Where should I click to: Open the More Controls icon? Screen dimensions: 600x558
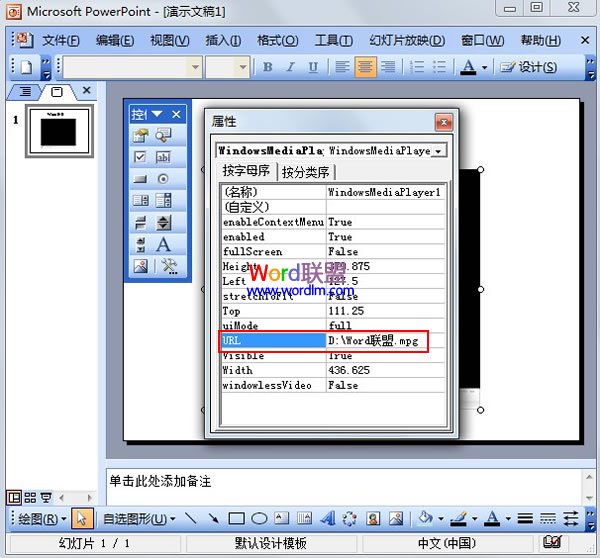pos(169,266)
